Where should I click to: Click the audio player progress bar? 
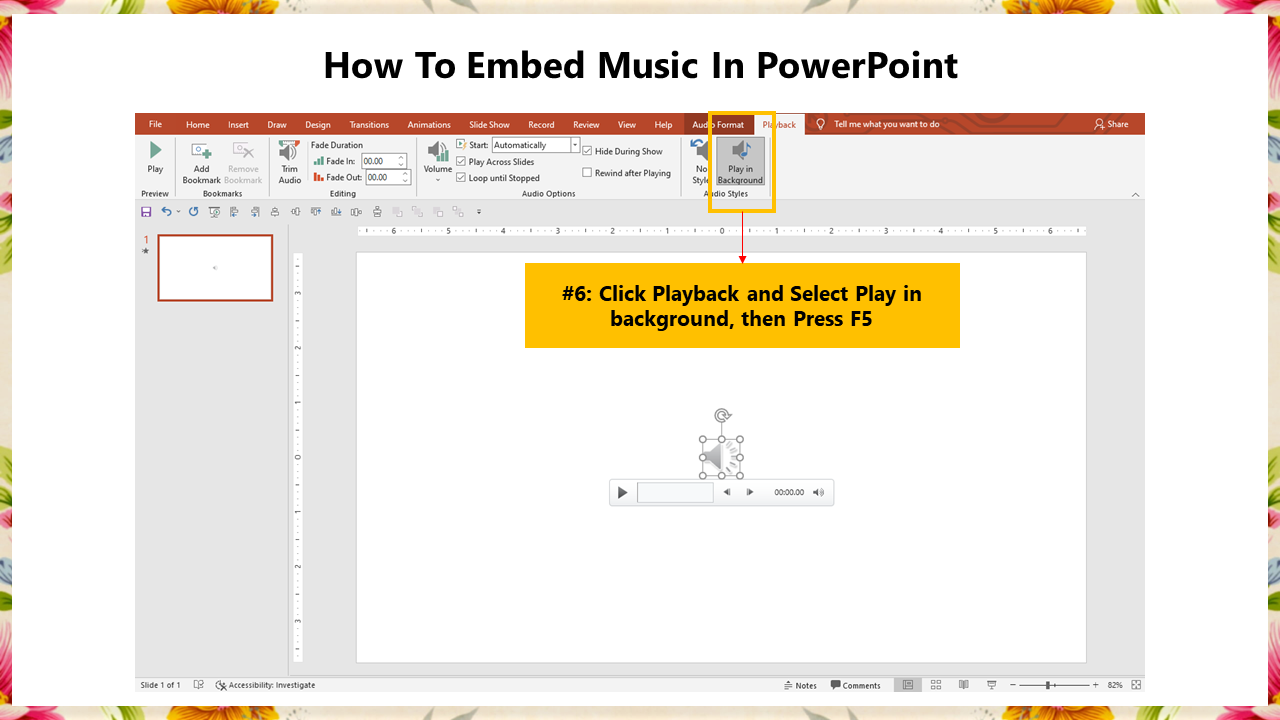[675, 492]
